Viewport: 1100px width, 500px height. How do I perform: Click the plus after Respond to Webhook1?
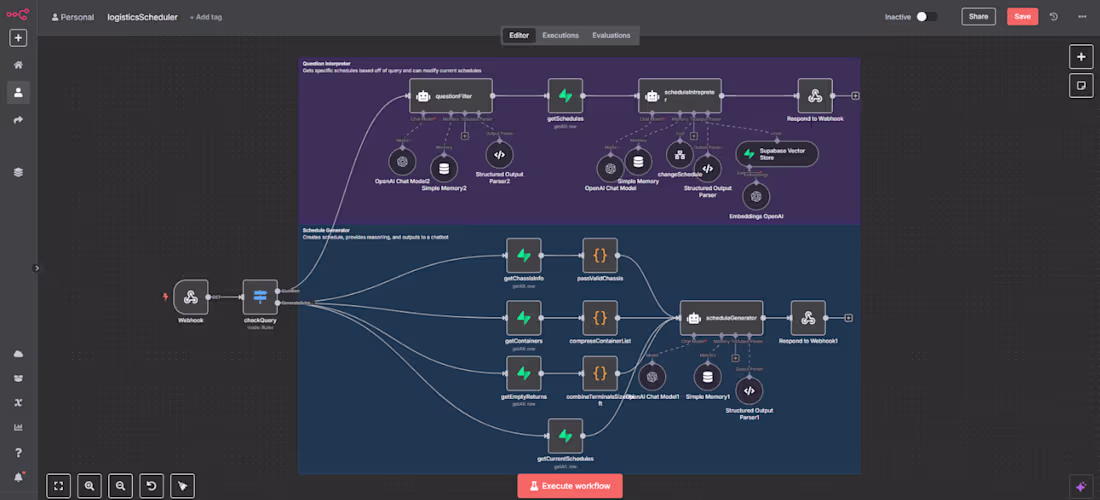pyautogui.click(x=848, y=318)
